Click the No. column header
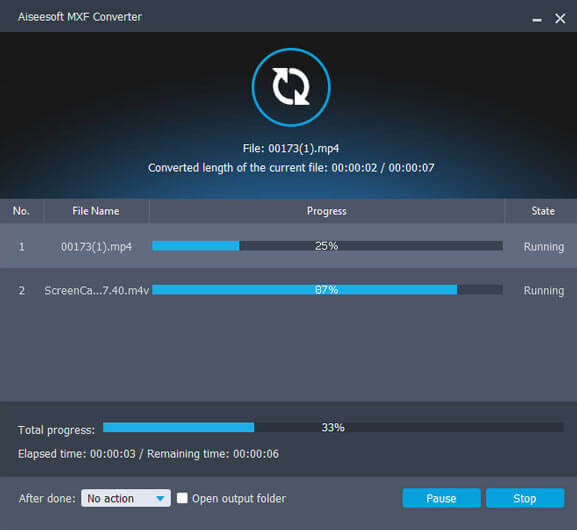The image size is (577, 530). tap(21, 211)
